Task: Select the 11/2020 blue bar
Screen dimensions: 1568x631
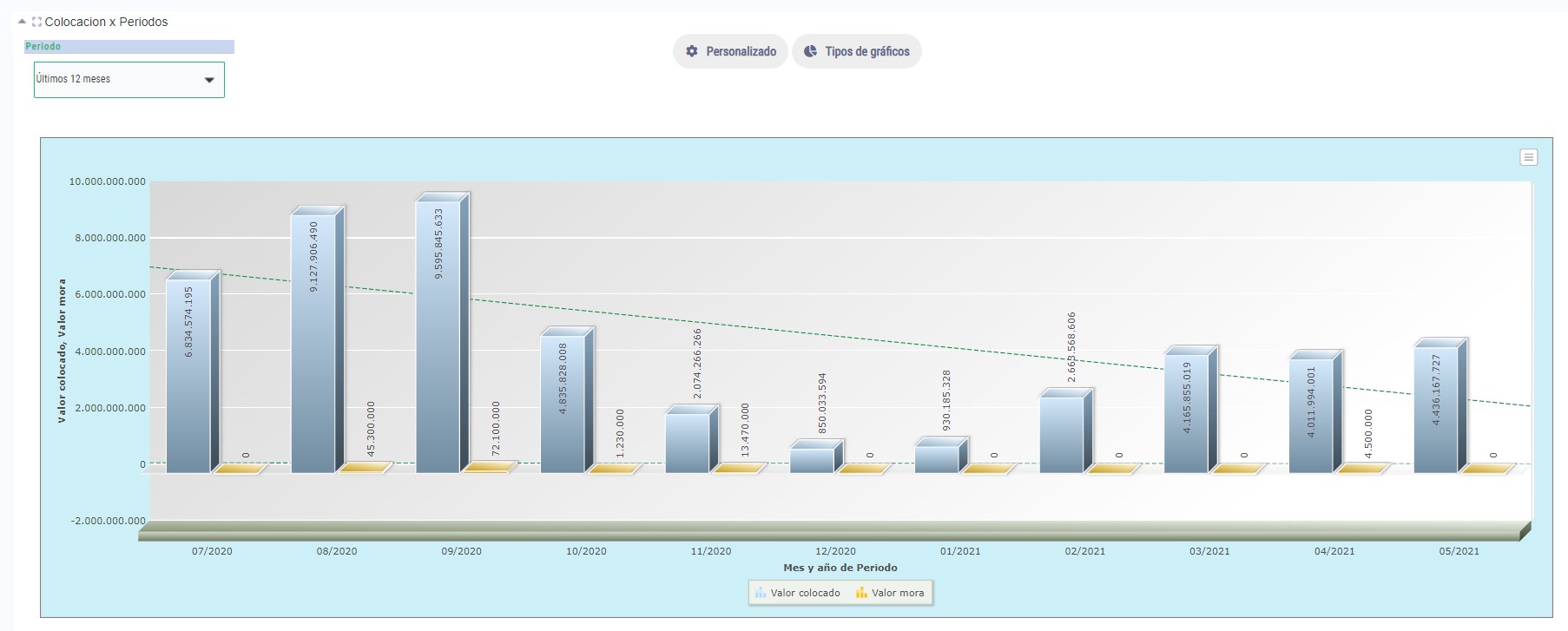Action: click(x=688, y=443)
